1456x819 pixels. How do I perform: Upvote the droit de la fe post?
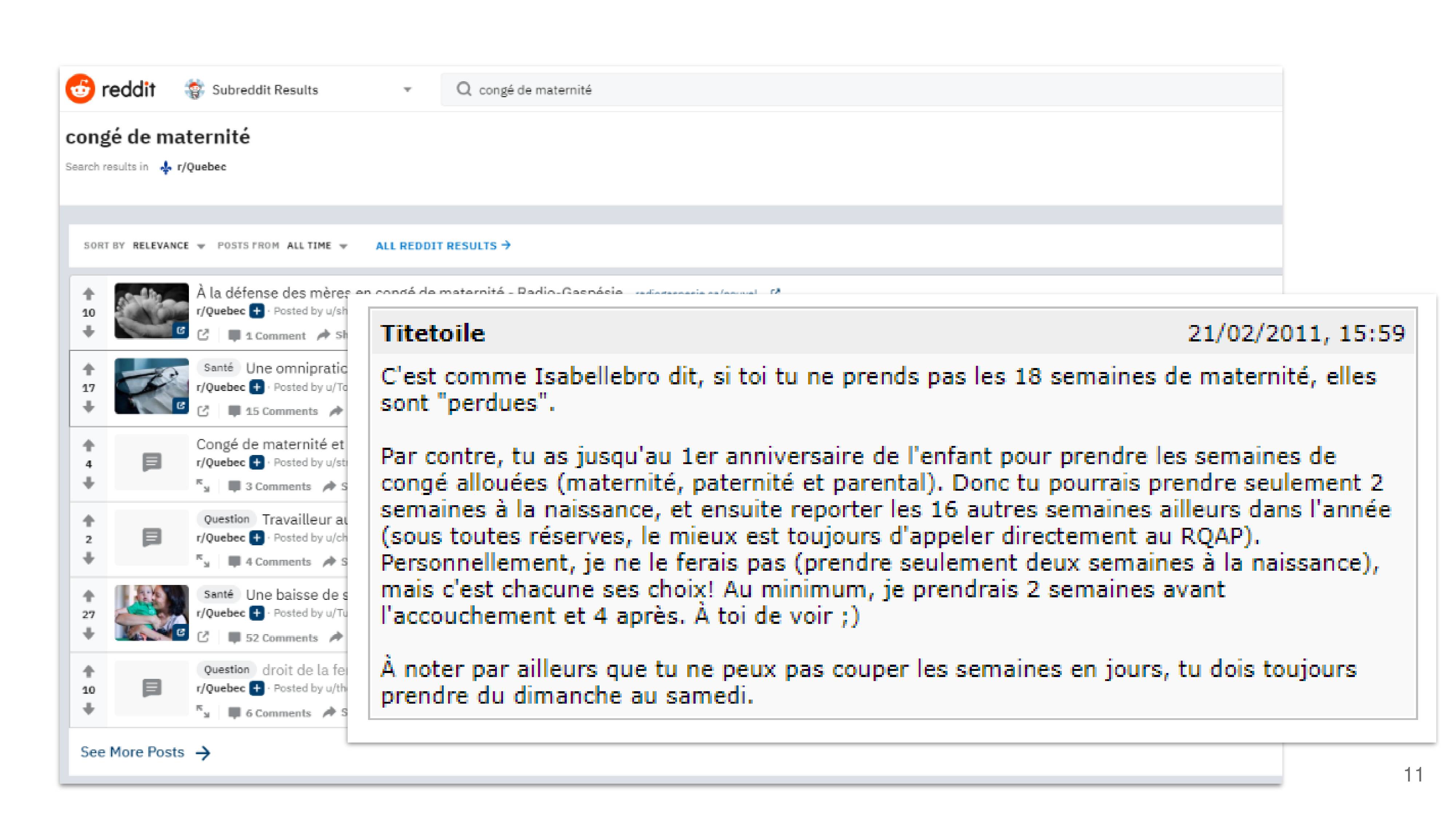coord(88,672)
